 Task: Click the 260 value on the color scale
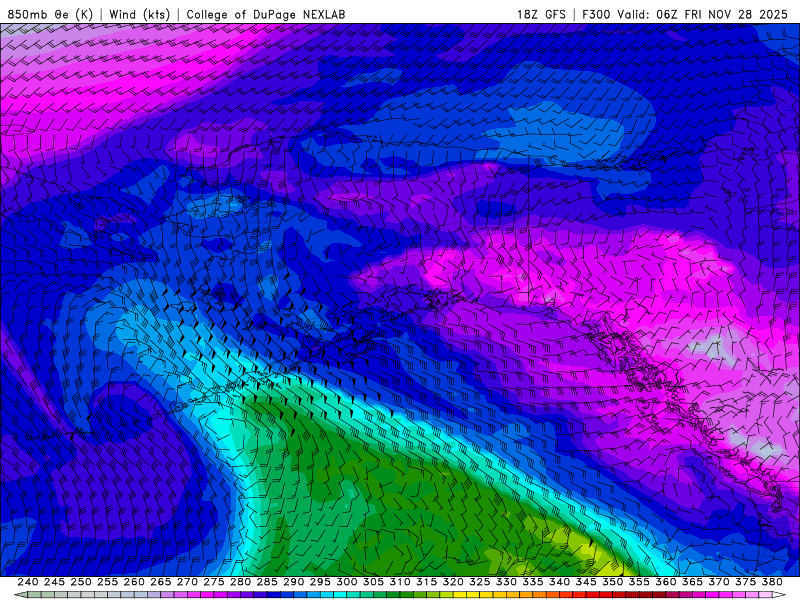click(x=134, y=582)
